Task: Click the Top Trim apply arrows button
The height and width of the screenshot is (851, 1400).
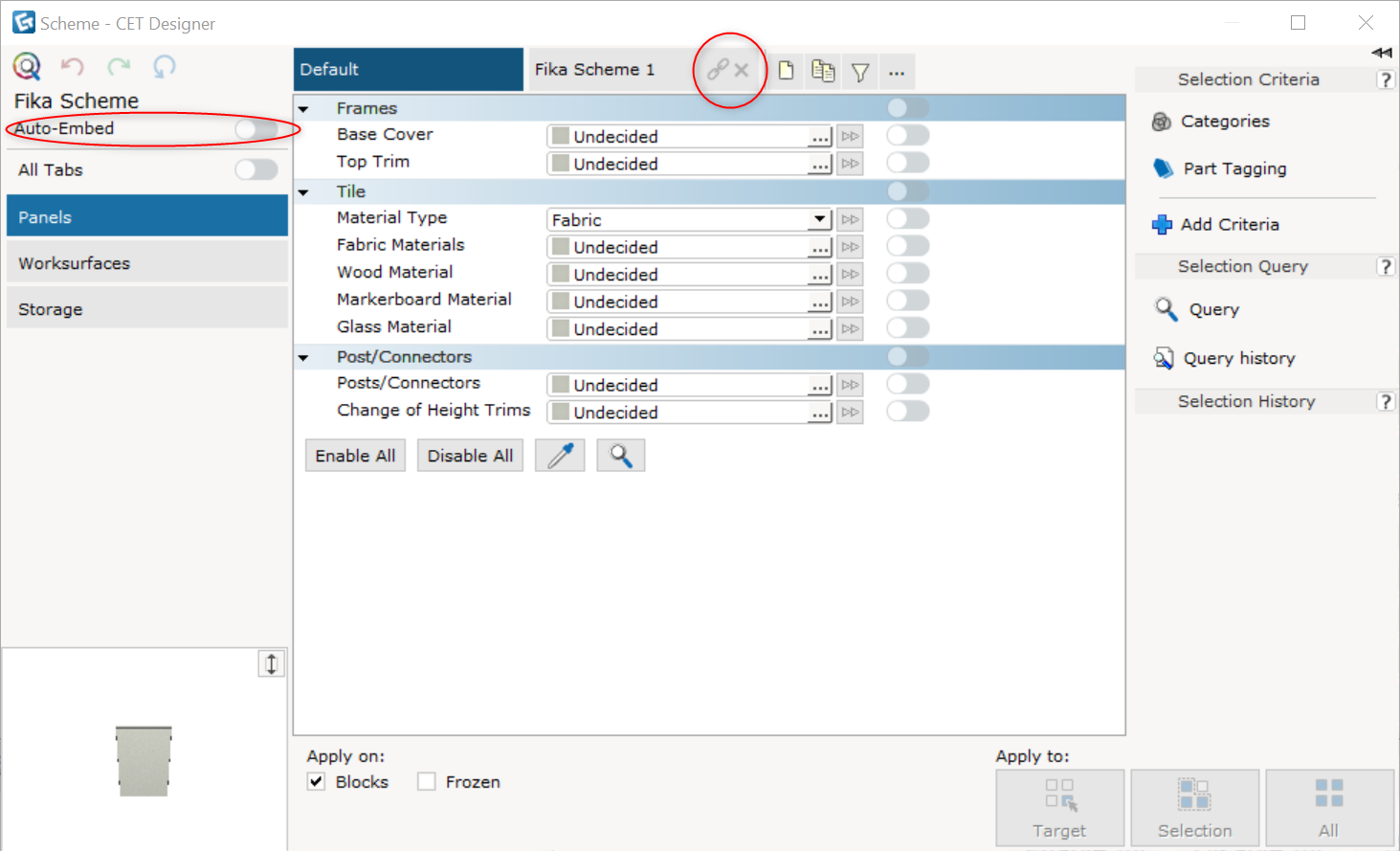Action: click(x=851, y=164)
